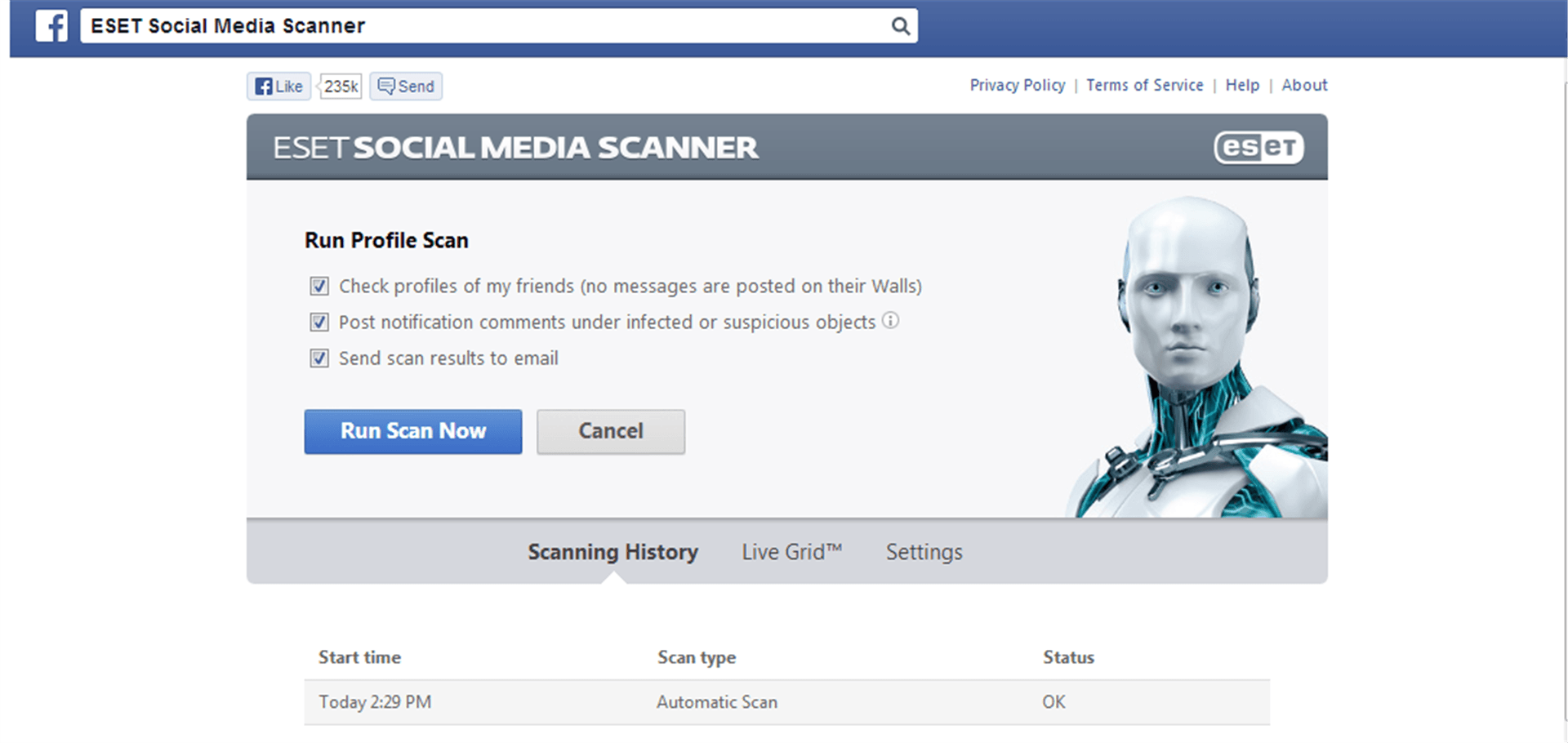Click the ESET Social Media Scanner banner title
This screenshot has width=1568, height=743.
click(515, 148)
